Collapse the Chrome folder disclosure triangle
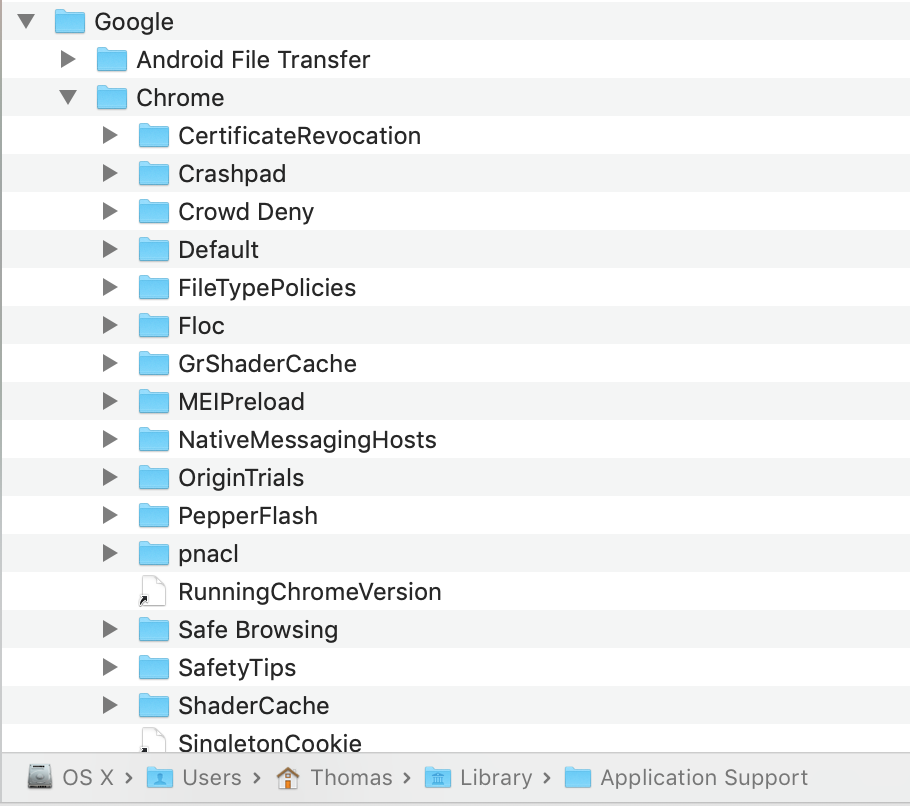The height and width of the screenshot is (806, 910). pos(68,97)
